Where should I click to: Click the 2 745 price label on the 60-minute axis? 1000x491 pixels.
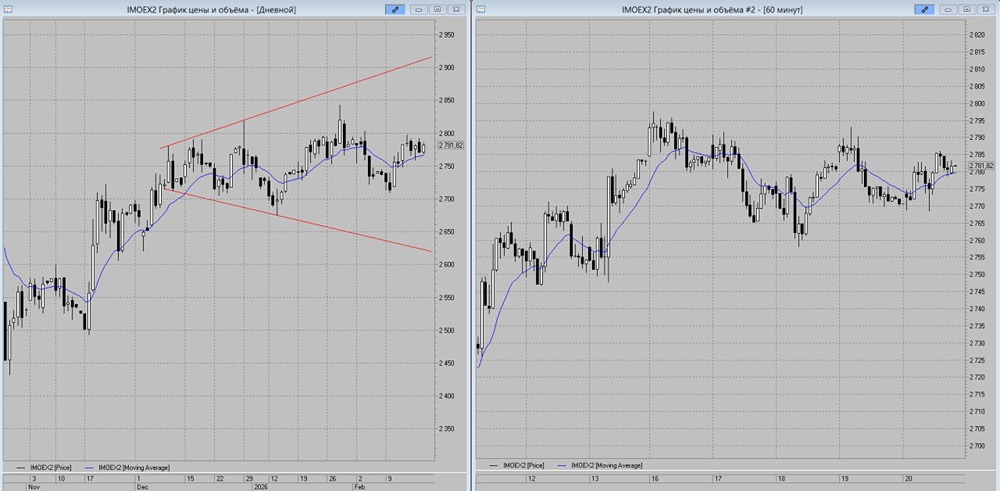pos(976,291)
